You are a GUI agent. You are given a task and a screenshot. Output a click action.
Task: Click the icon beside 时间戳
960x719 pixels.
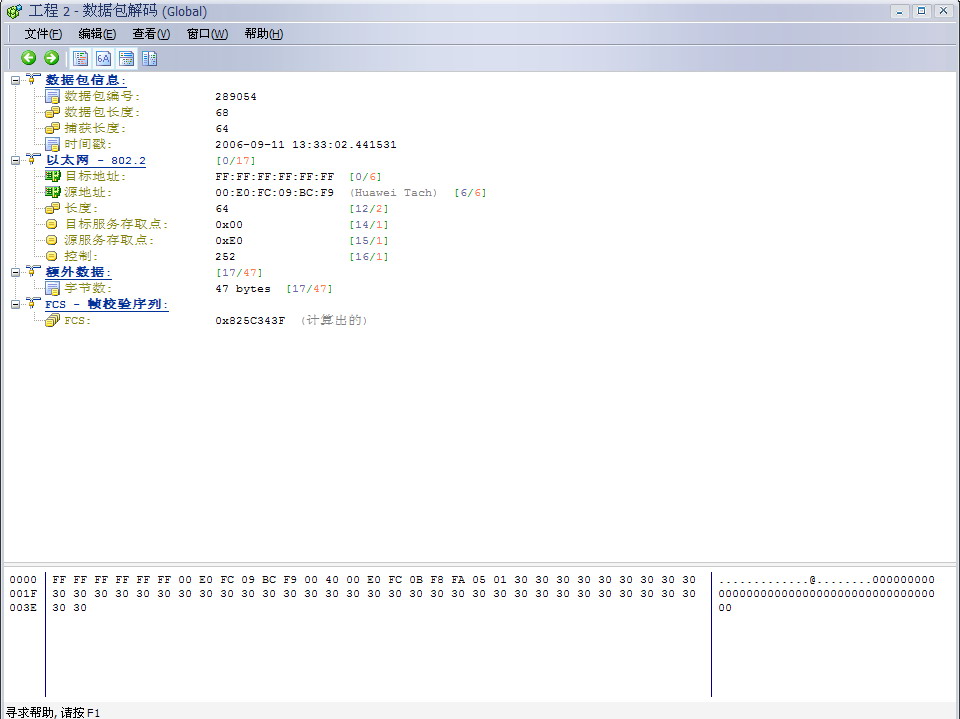[52, 145]
